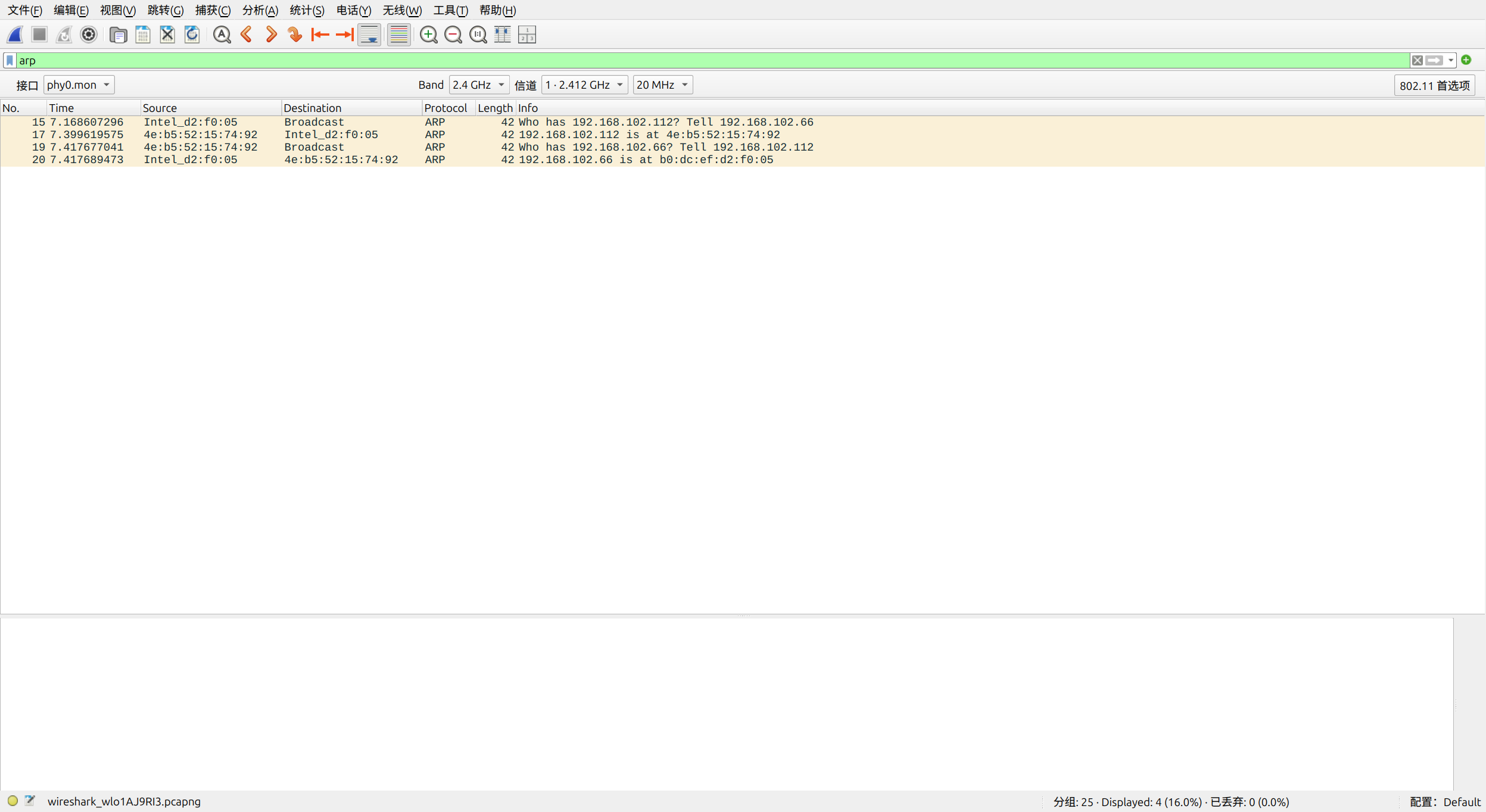Jump to the last packet
This screenshot has width=1486, height=812.
(345, 35)
